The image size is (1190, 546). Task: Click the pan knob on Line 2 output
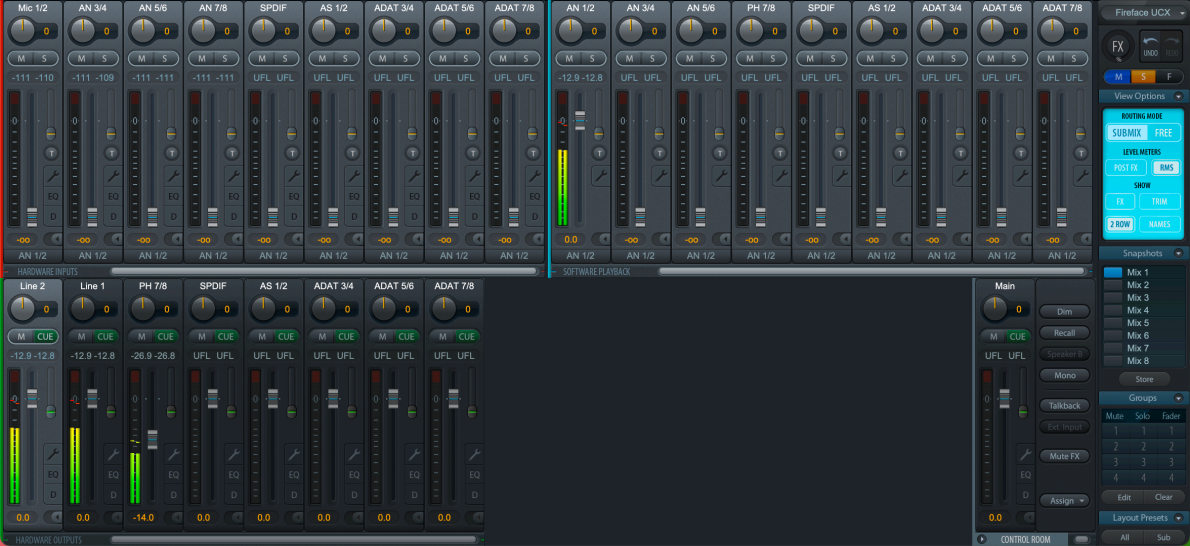(x=24, y=308)
